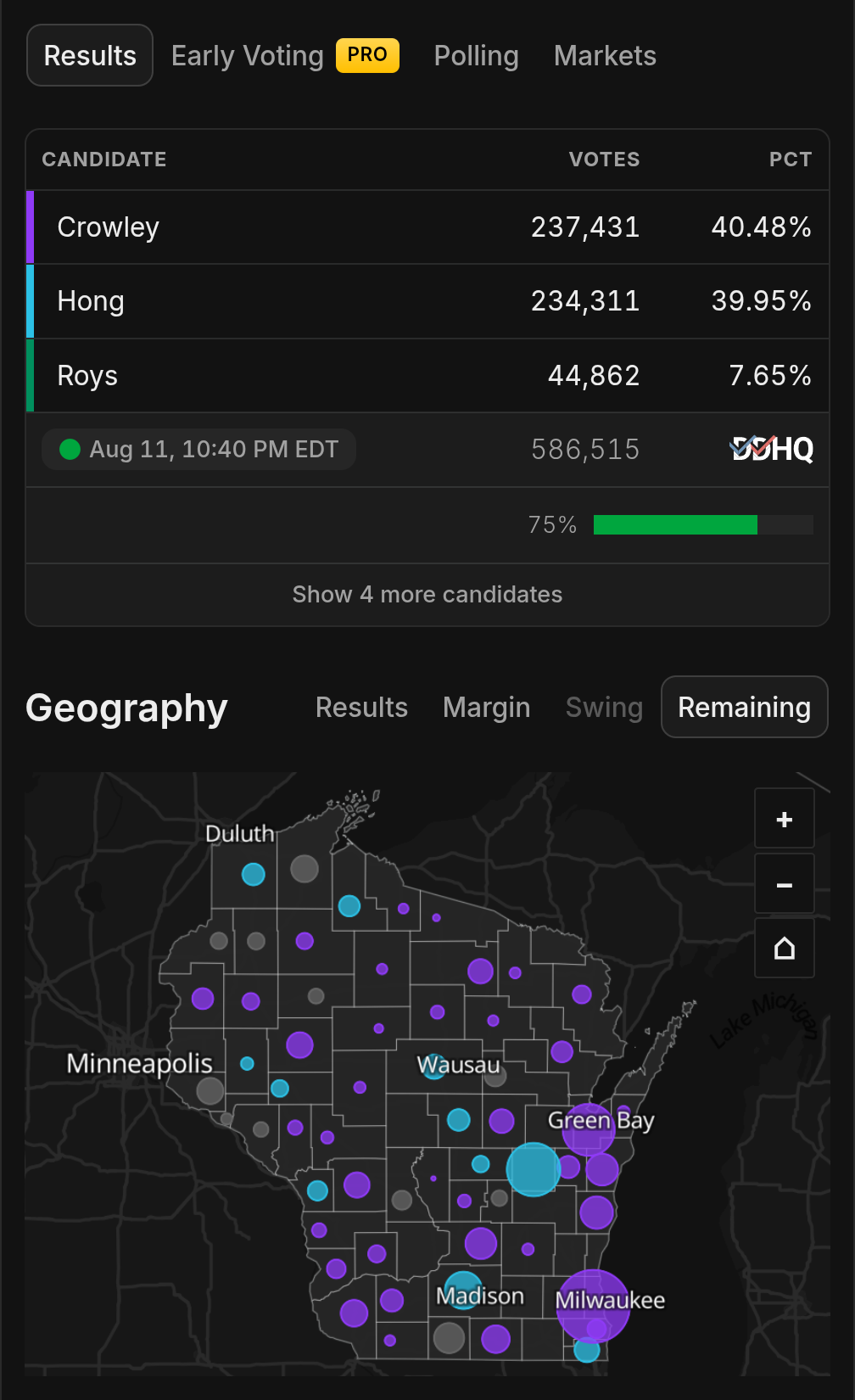This screenshot has width=855, height=1400.
Task: Click Roys' green color bar
Action: [x=31, y=375]
